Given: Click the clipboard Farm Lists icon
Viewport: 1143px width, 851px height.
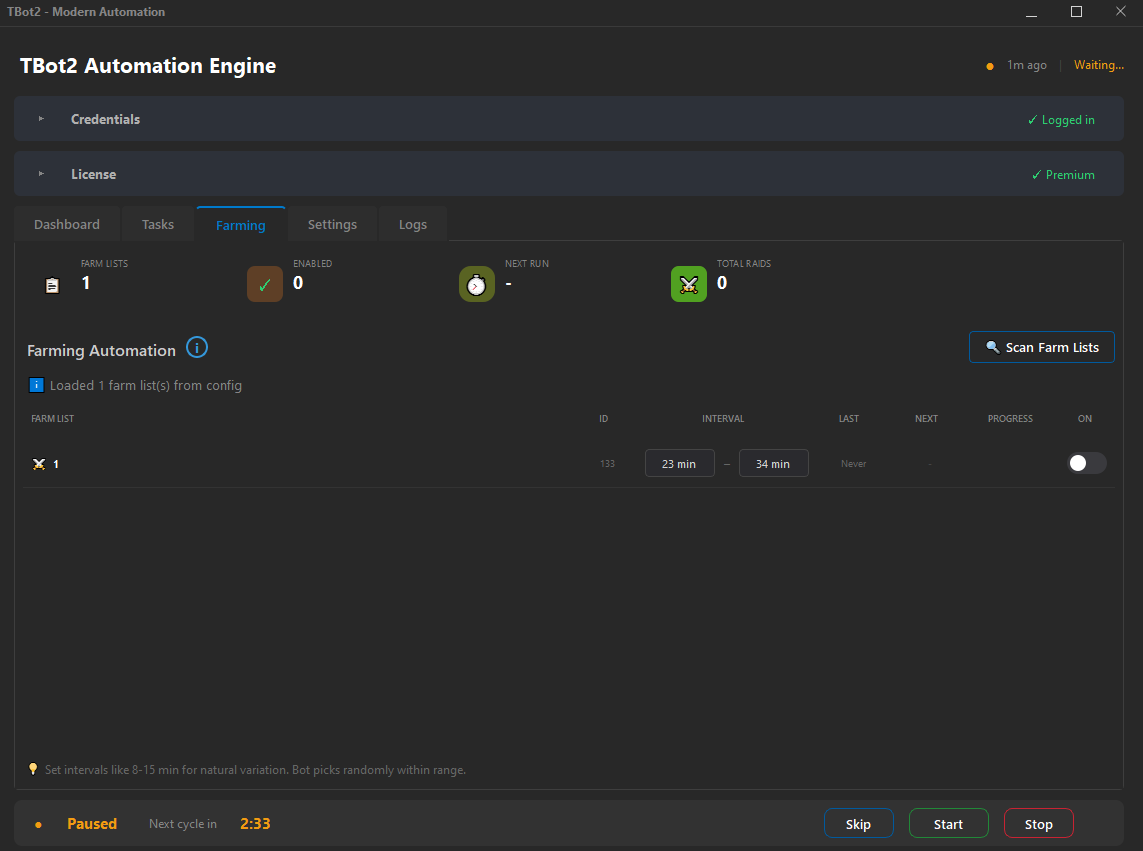Looking at the screenshot, I should point(51,284).
